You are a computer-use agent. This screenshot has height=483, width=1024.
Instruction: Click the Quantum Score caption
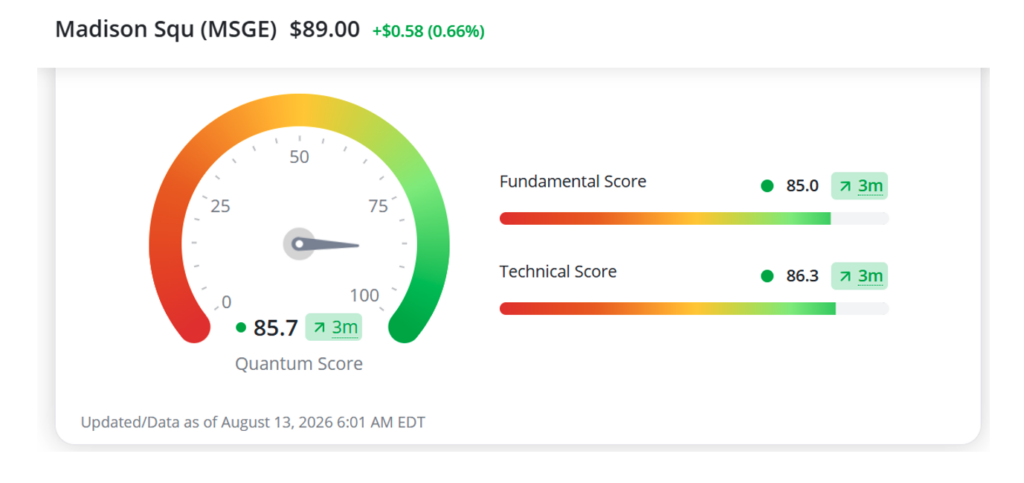click(298, 364)
